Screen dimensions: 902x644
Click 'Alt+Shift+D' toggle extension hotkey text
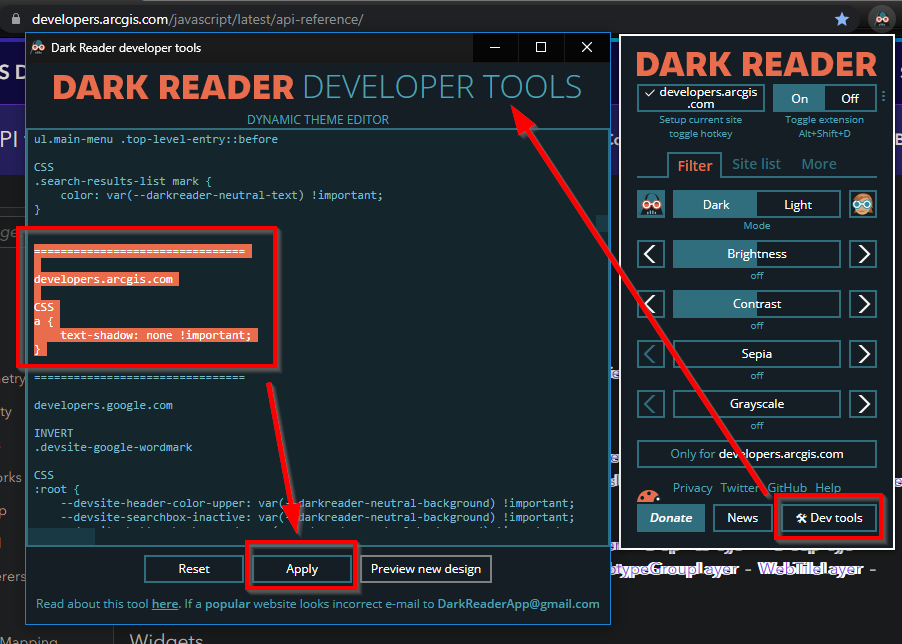coord(824,133)
